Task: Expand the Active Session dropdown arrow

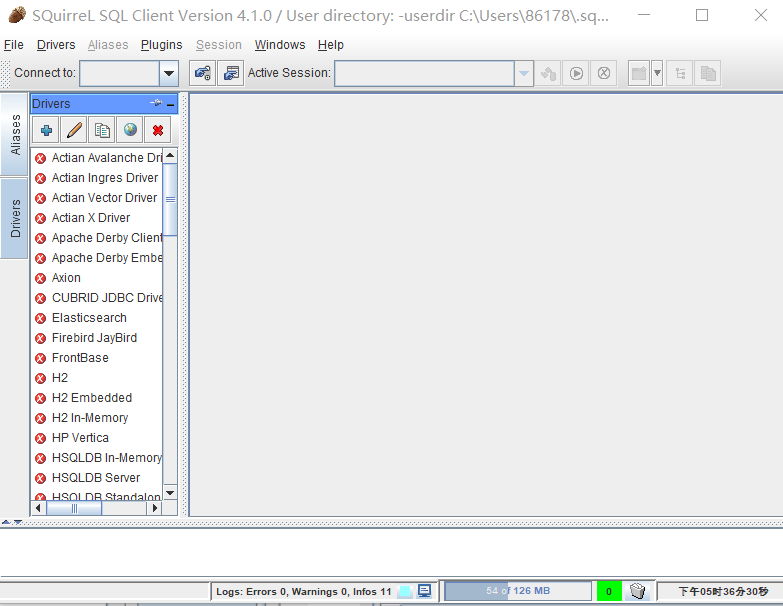Action: click(524, 73)
